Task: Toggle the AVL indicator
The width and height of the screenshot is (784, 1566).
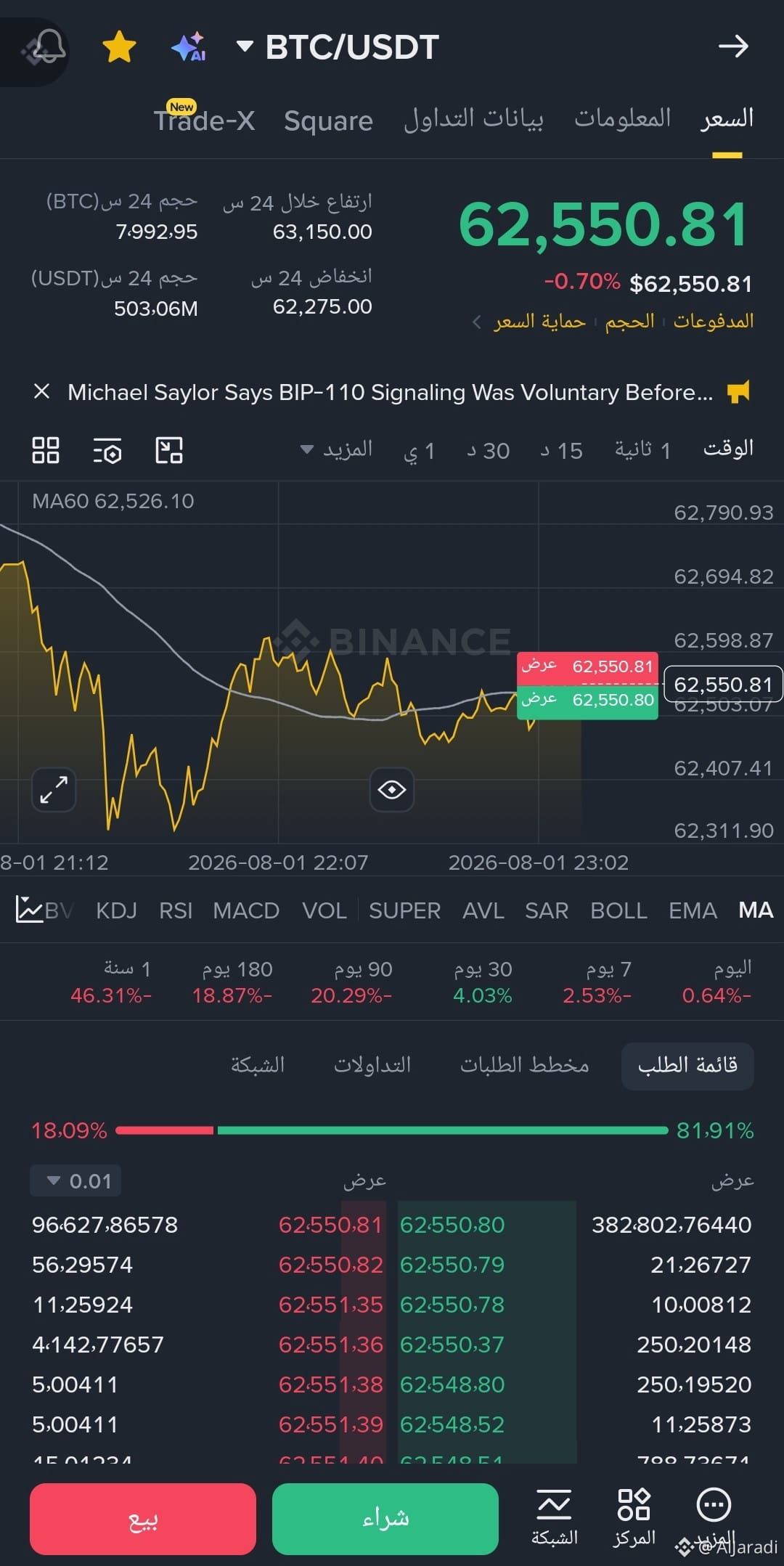Action: coord(483,910)
